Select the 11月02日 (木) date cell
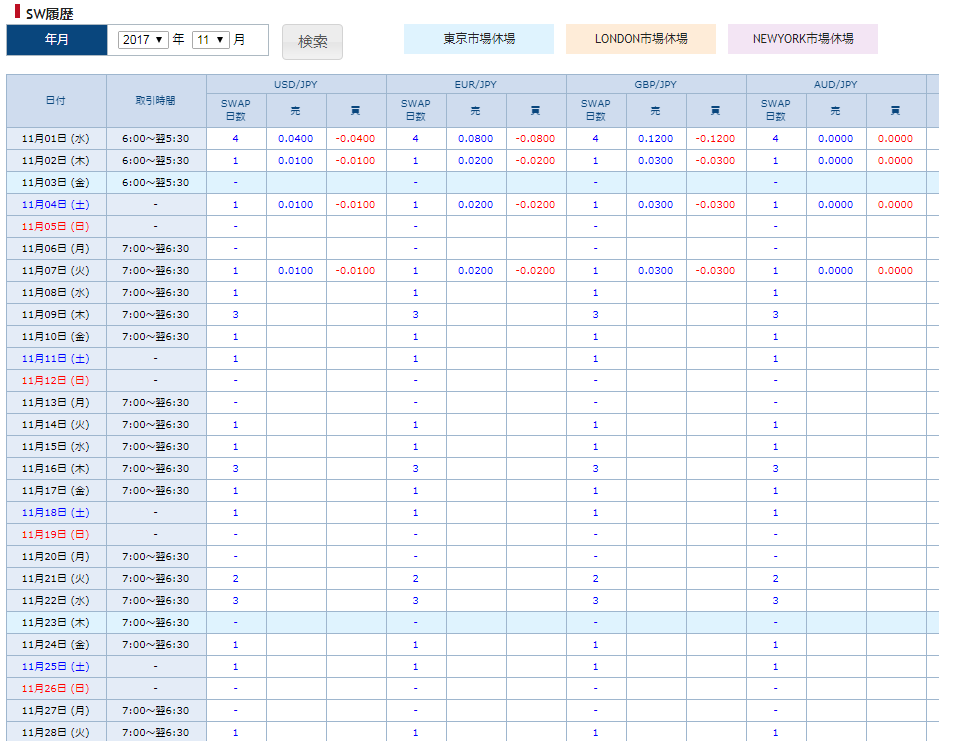958x753 pixels. pyautogui.click(x=56, y=161)
